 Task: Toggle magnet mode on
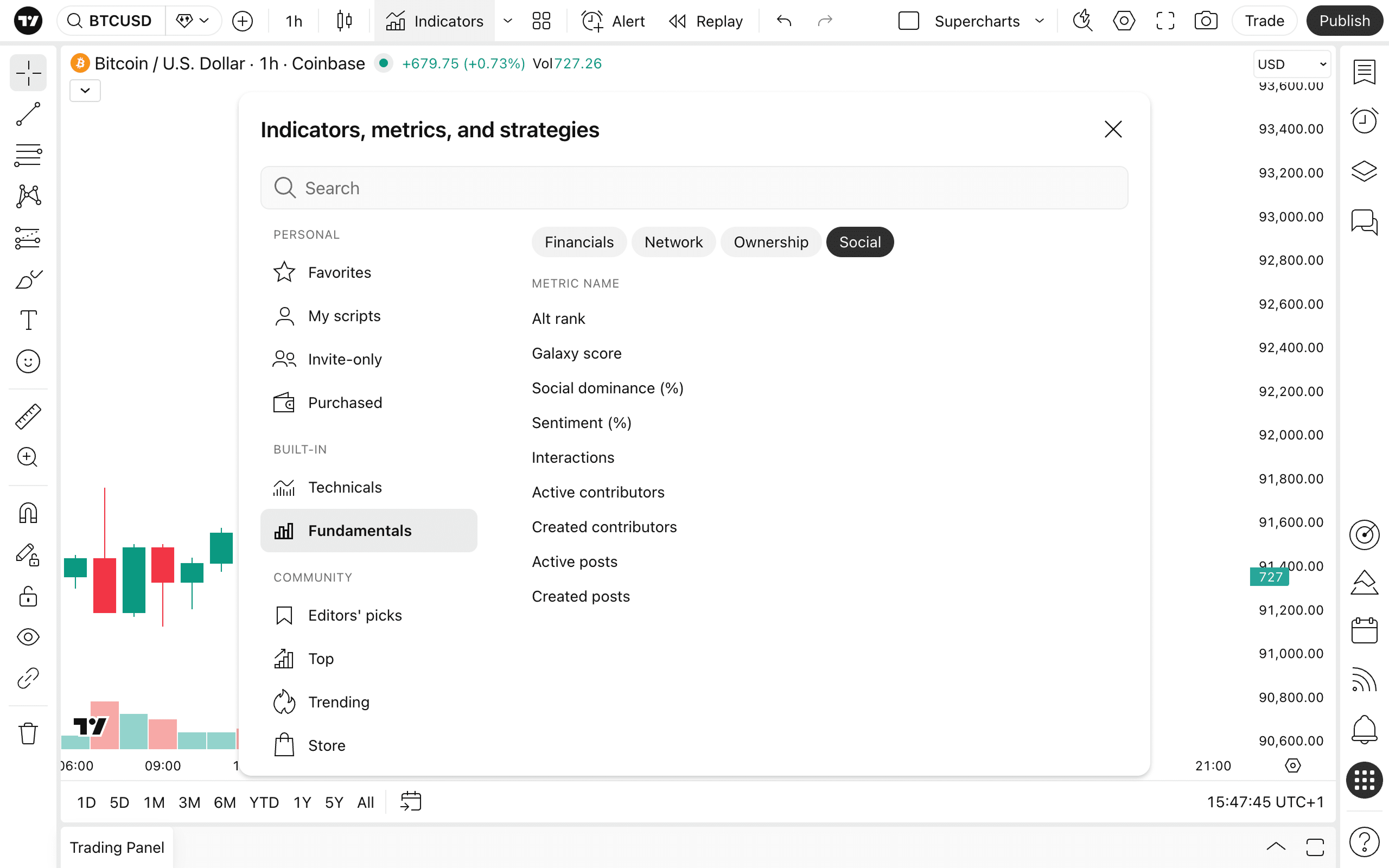tap(28, 513)
